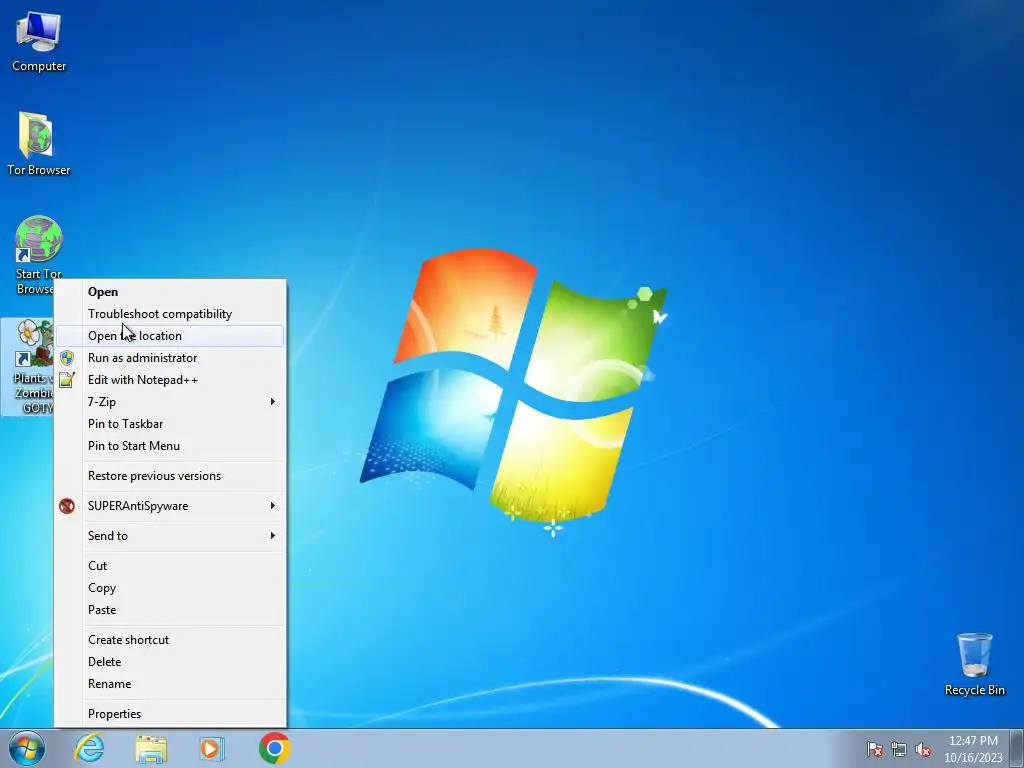The image size is (1024, 768).
Task: Open the Recycle Bin
Action: pyautogui.click(x=974, y=664)
